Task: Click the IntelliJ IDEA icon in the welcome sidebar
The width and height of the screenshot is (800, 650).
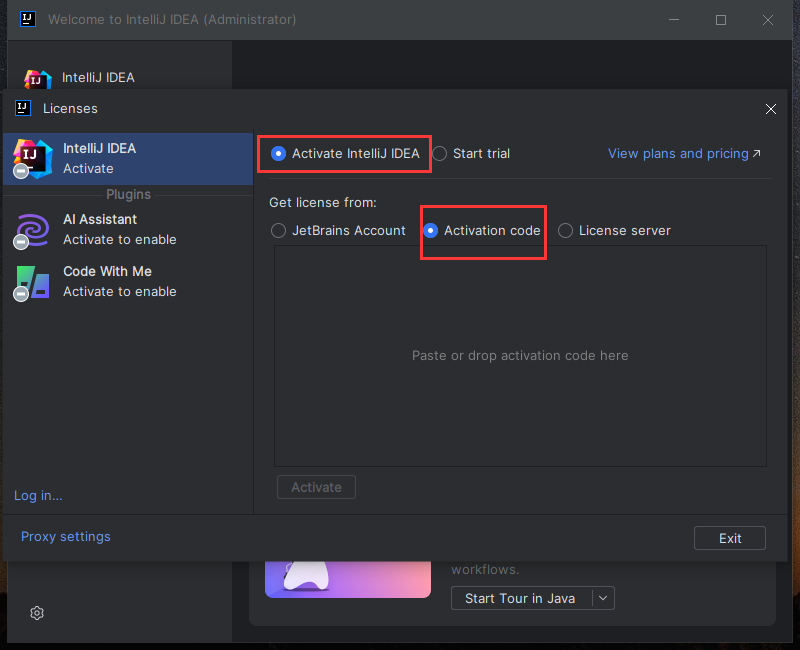Action: click(x=36, y=77)
